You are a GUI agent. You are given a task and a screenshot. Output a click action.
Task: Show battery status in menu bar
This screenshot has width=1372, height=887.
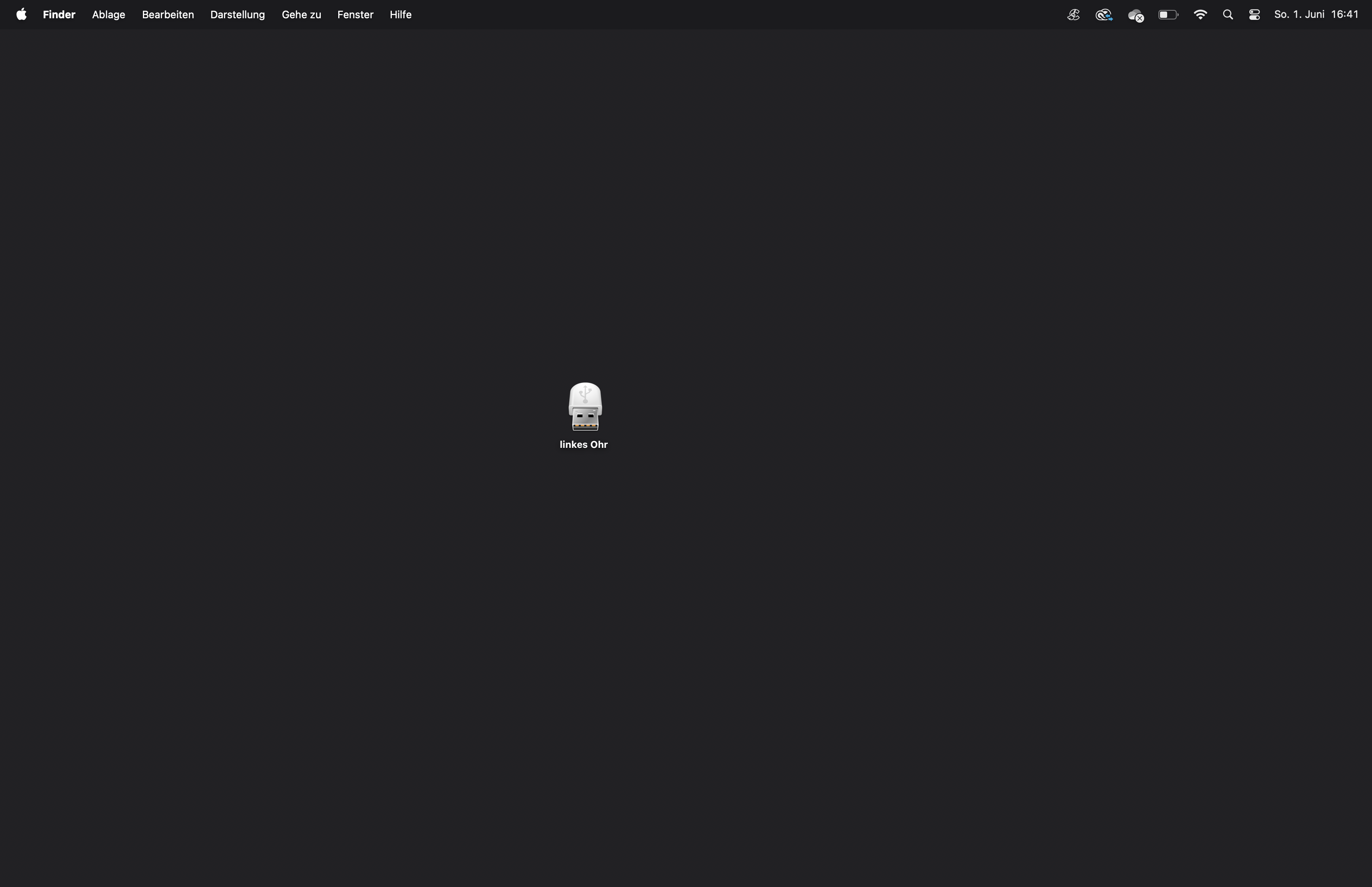(1168, 15)
